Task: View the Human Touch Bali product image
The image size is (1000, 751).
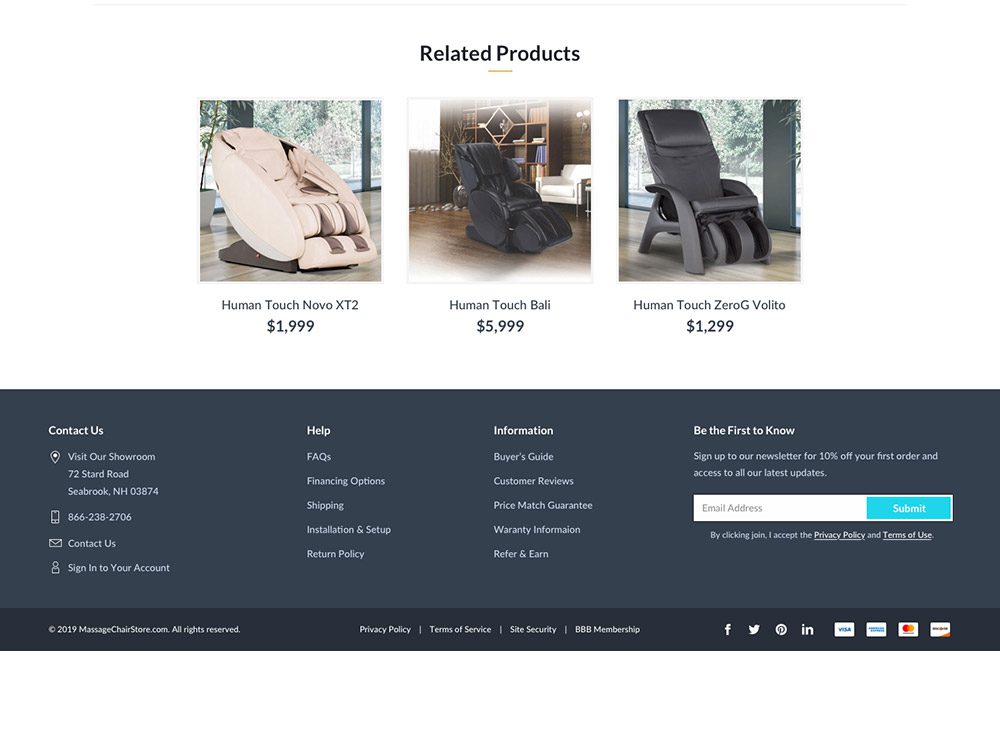Action: (x=500, y=190)
